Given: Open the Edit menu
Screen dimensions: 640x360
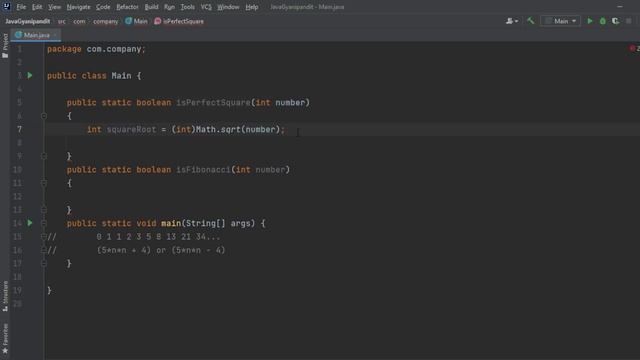Looking at the screenshot, I should click(37, 7).
